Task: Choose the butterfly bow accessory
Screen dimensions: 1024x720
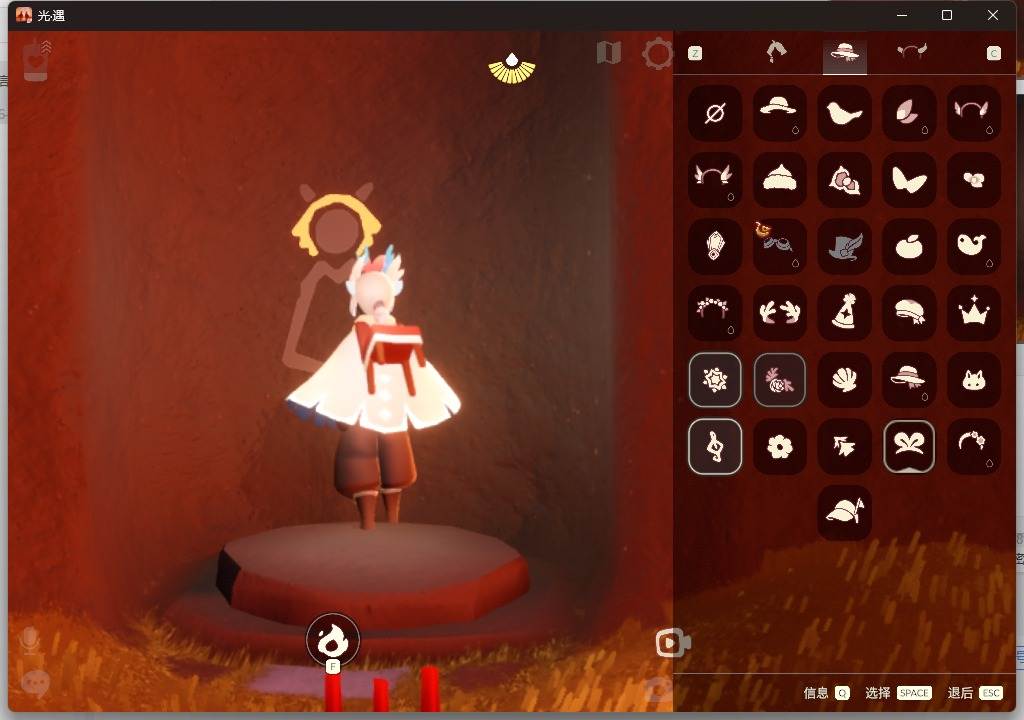Action: pos(908,180)
